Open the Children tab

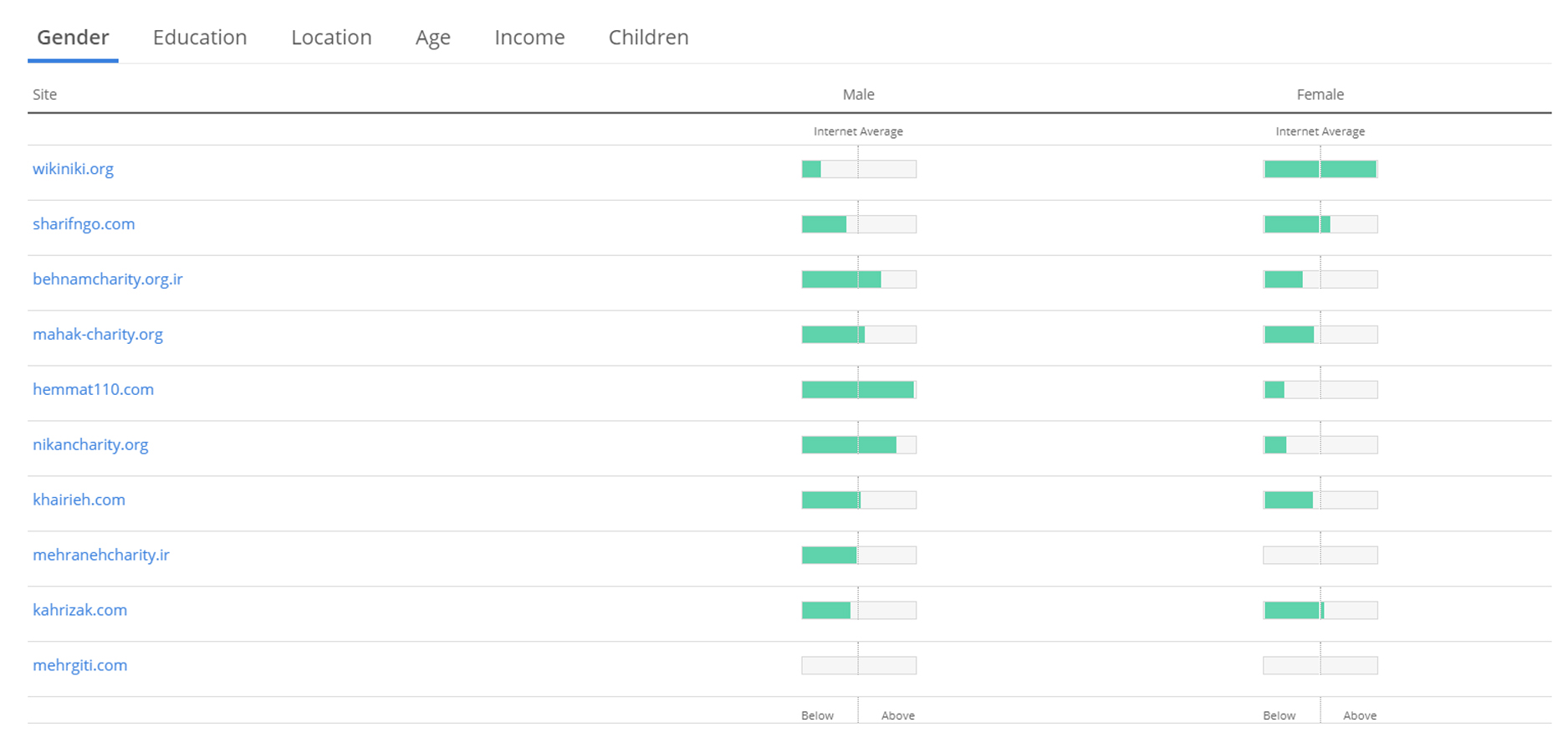[648, 38]
